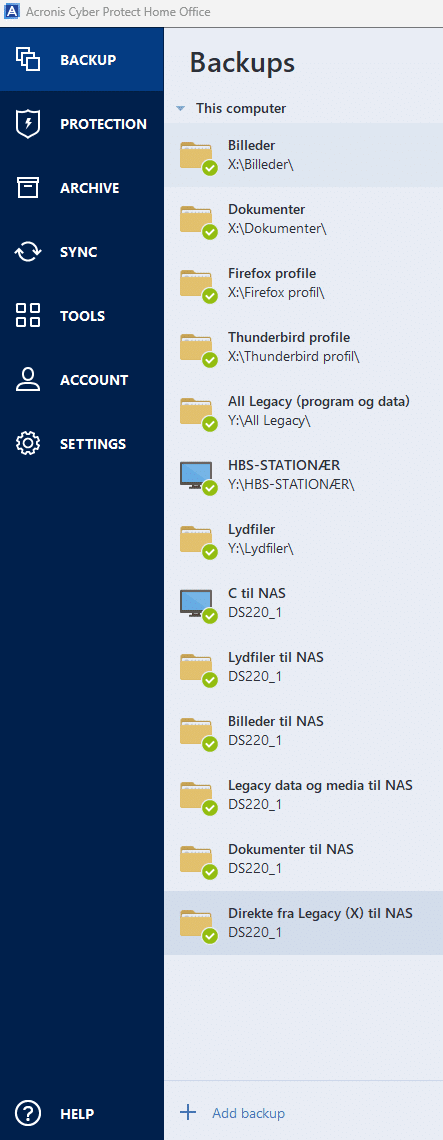The height and width of the screenshot is (1140, 443).
Task: Select the Dokumenter backup name
Action: (x=266, y=209)
